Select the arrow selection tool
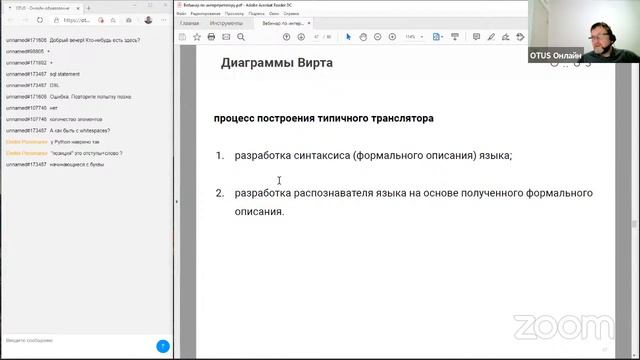Image resolution: width=640 pixels, height=360 pixels. (348, 37)
